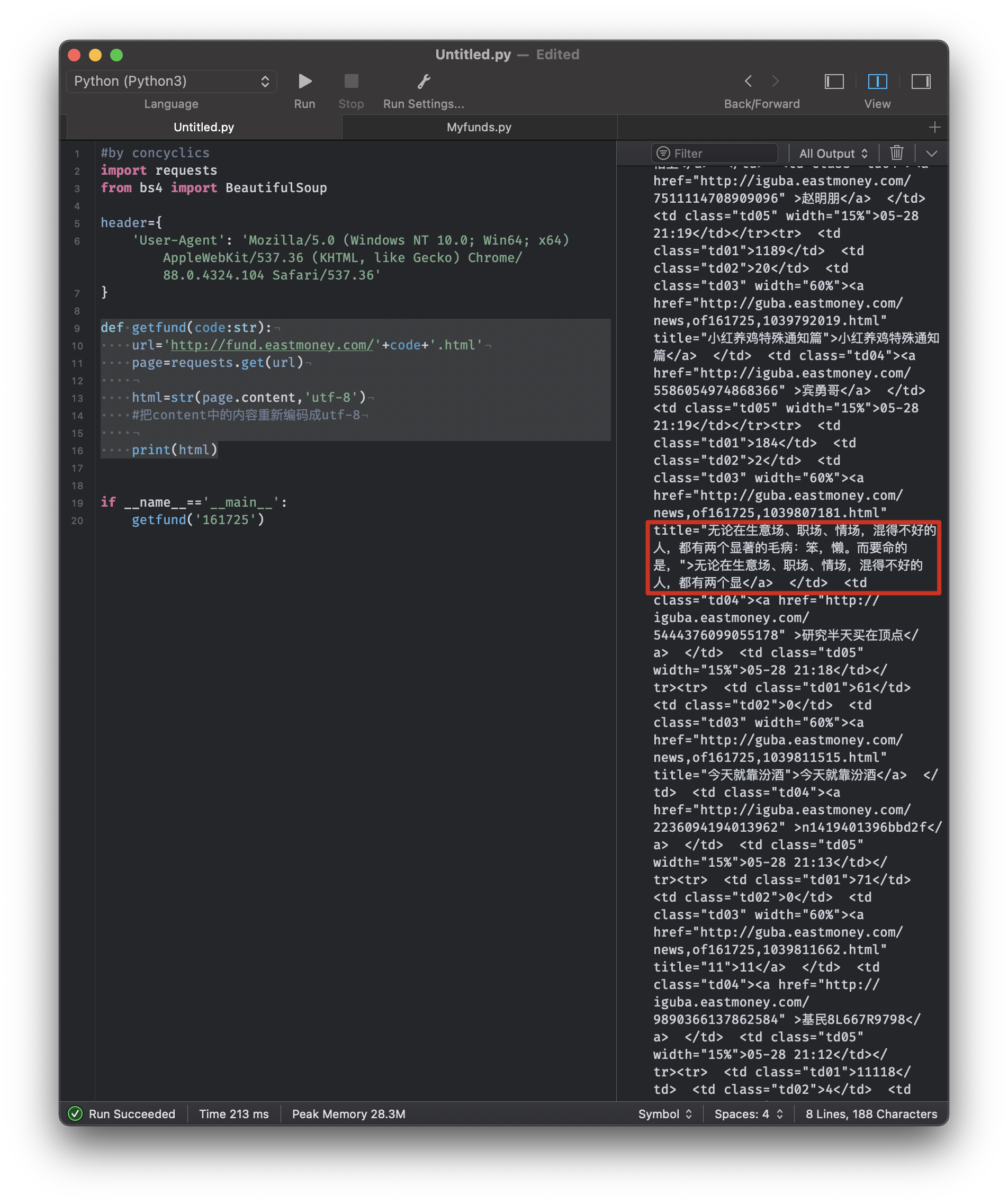1008x1204 pixels.
Task: Click the fund.eastmoney.com URL in code
Action: [272, 345]
